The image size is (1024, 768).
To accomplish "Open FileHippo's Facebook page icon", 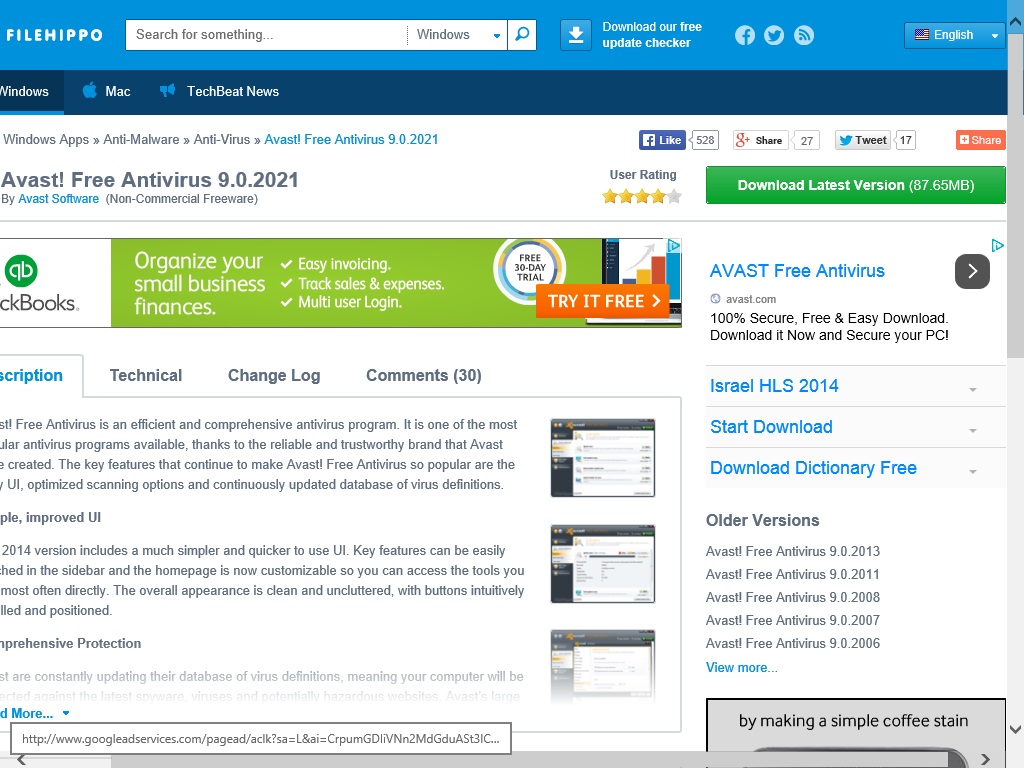I will pos(744,35).
